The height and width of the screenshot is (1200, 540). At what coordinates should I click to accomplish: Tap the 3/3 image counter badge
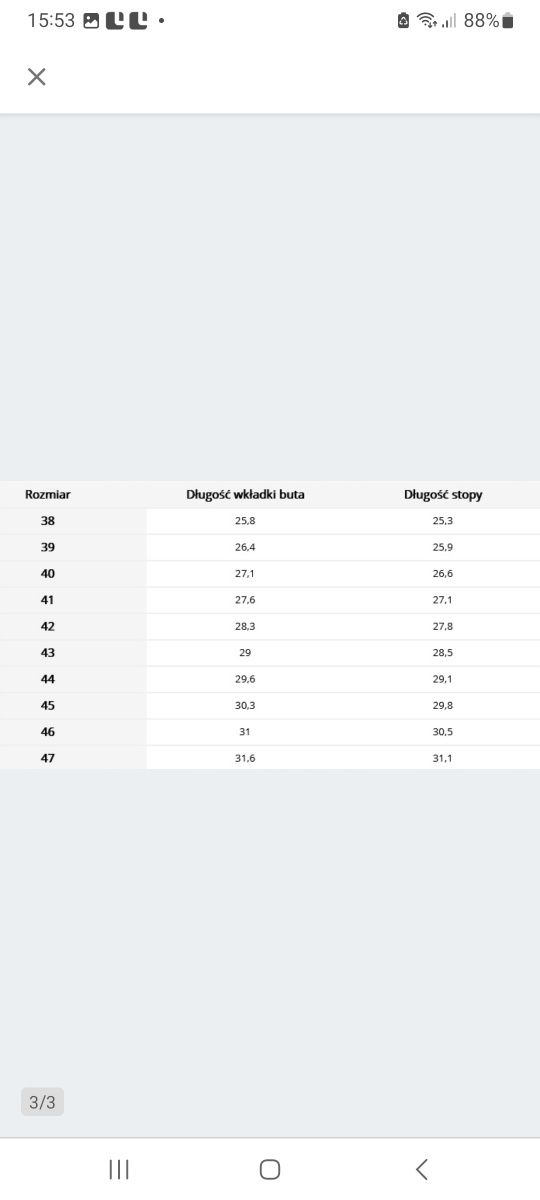point(42,1102)
